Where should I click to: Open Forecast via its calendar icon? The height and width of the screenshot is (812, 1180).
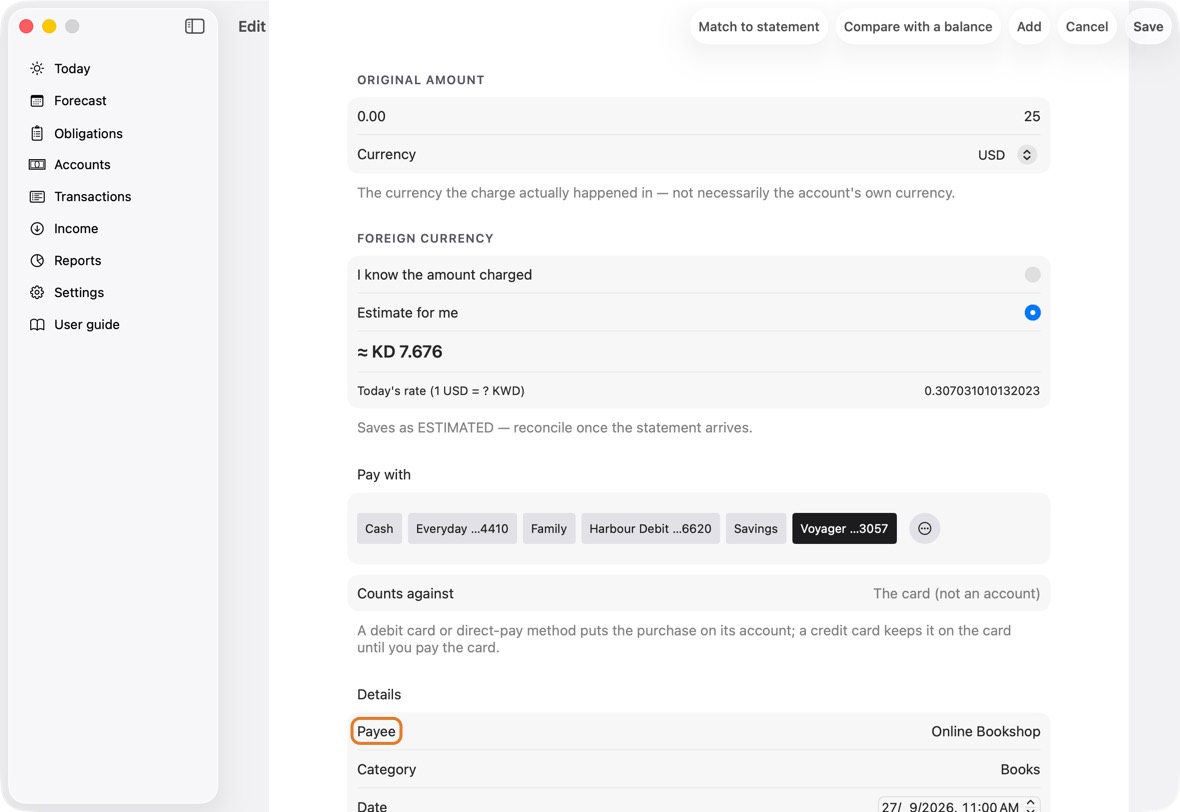(x=37, y=101)
